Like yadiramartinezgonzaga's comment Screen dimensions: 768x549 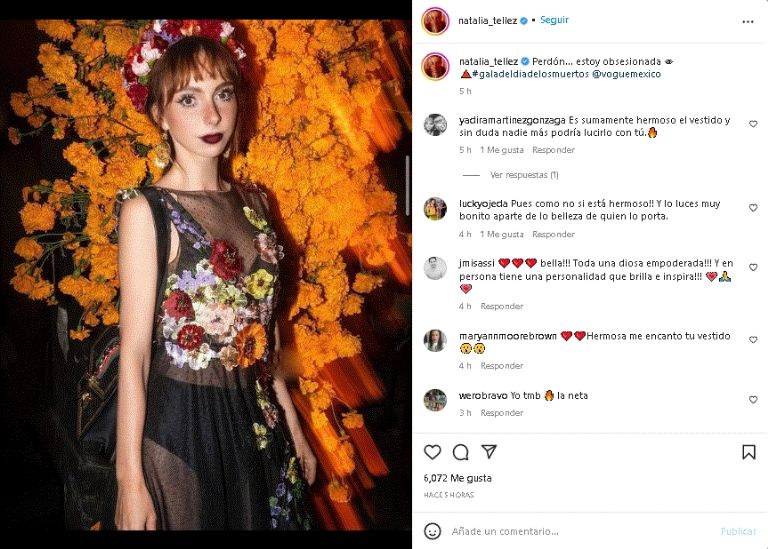(x=753, y=124)
